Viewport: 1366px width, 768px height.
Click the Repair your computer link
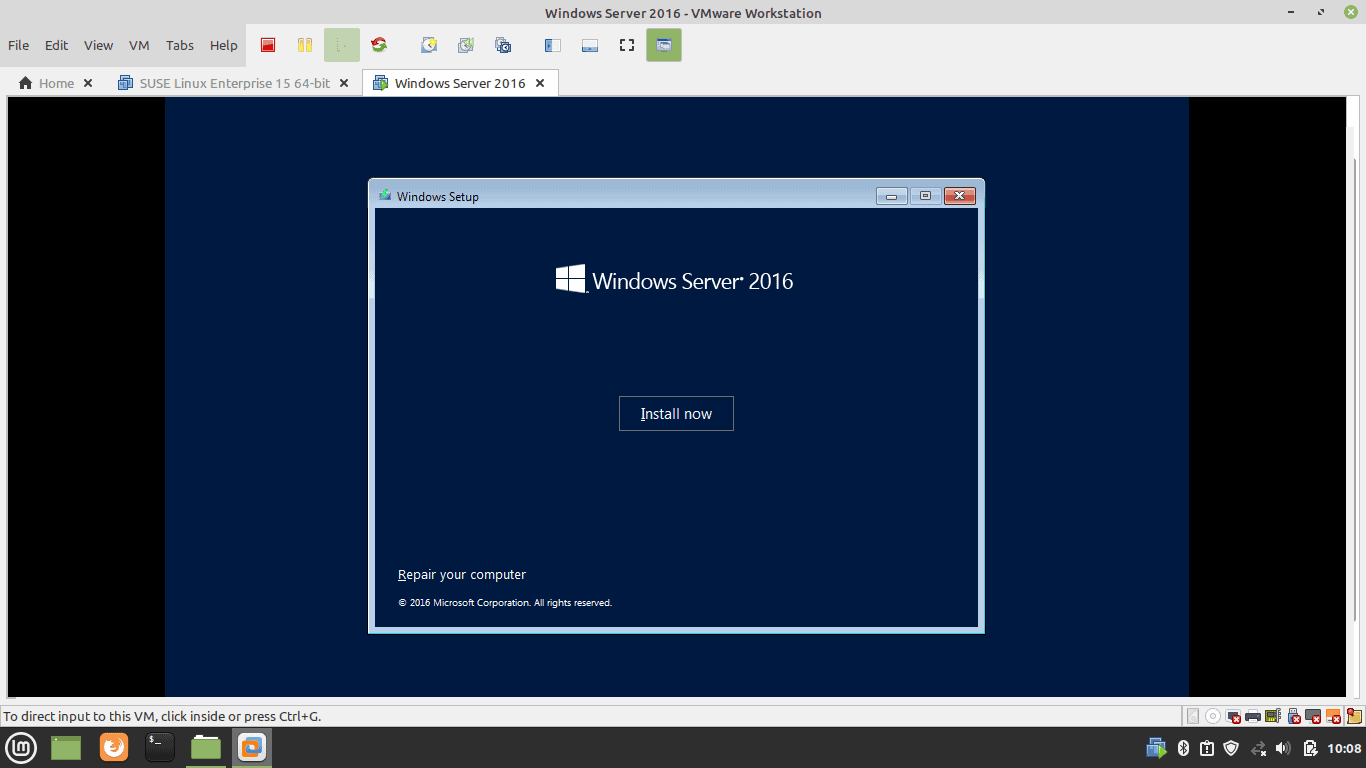(462, 575)
